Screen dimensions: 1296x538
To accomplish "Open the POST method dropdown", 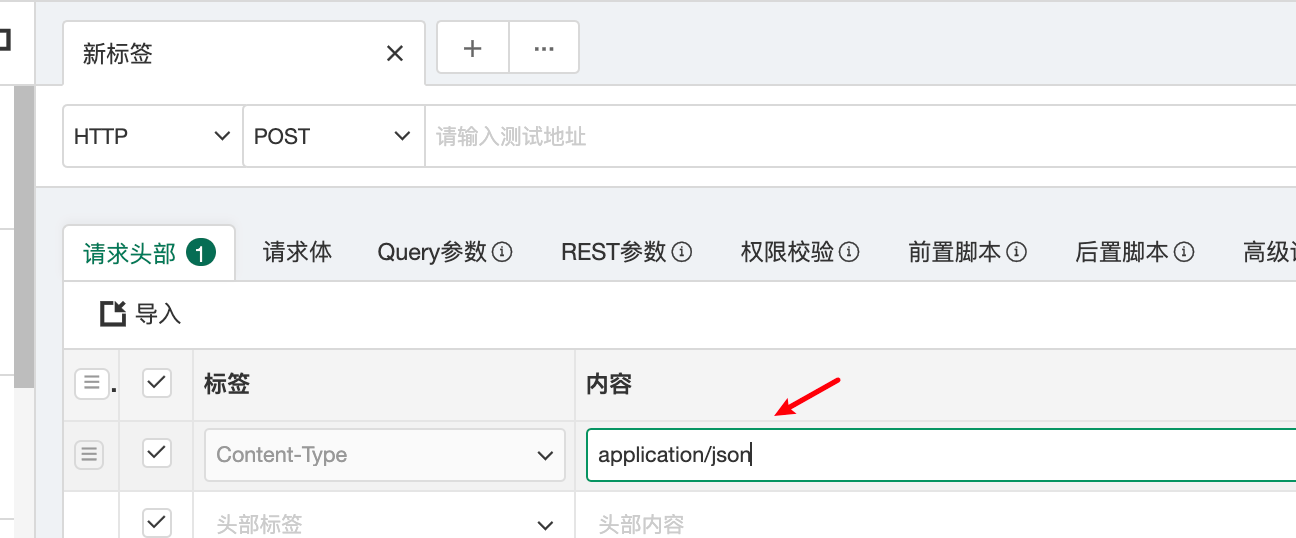I will (x=332, y=136).
